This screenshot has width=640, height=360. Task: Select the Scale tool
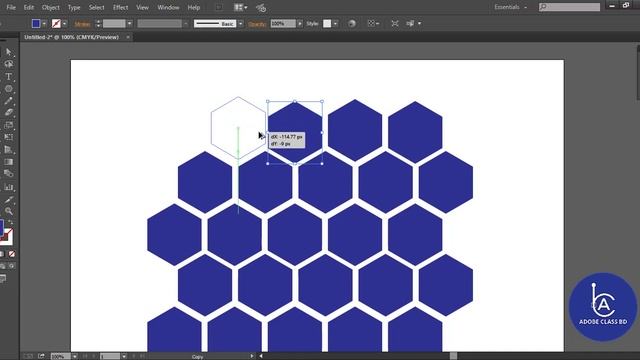pyautogui.click(x=9, y=125)
